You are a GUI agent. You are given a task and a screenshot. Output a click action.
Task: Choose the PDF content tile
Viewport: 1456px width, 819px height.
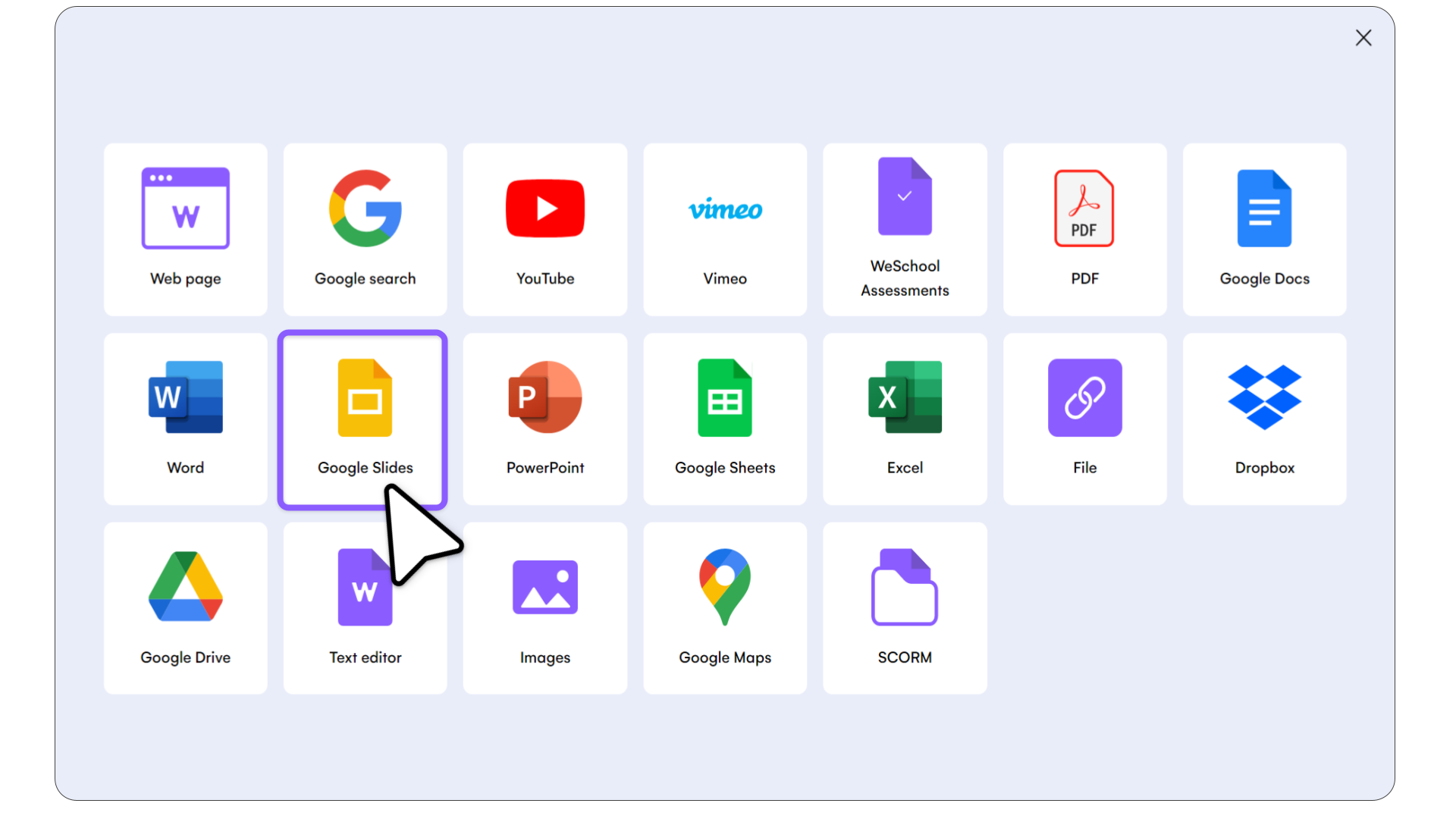[x=1085, y=230]
